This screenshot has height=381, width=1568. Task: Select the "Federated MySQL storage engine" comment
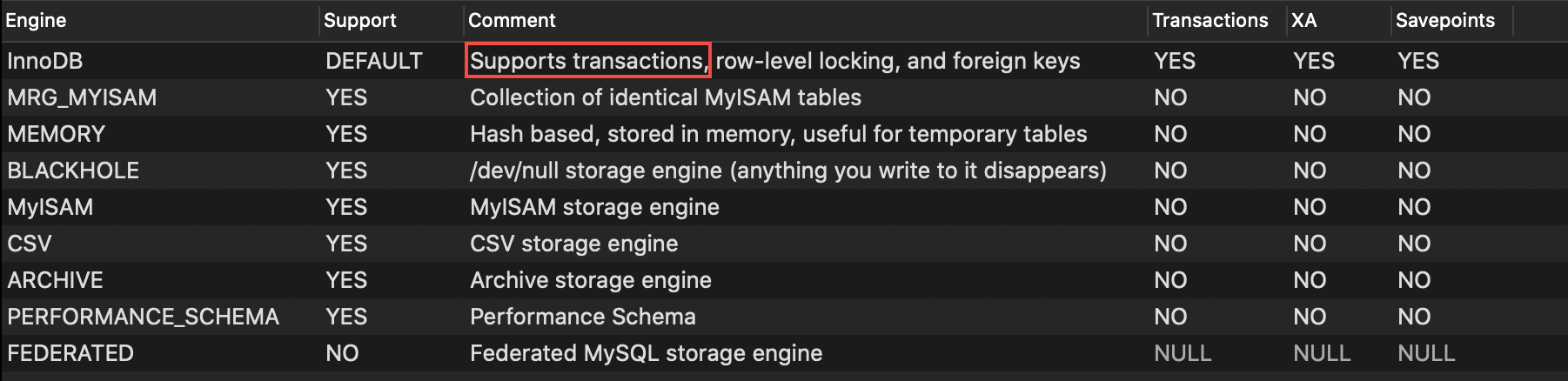pos(646,353)
